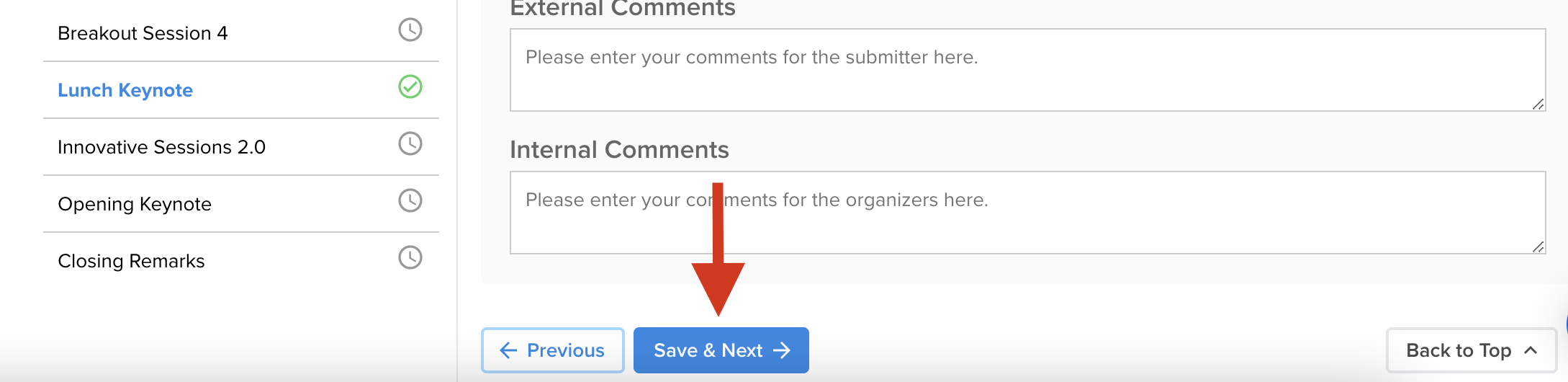Click the Back to Top button
The width and height of the screenshot is (1568, 382).
(x=1472, y=351)
